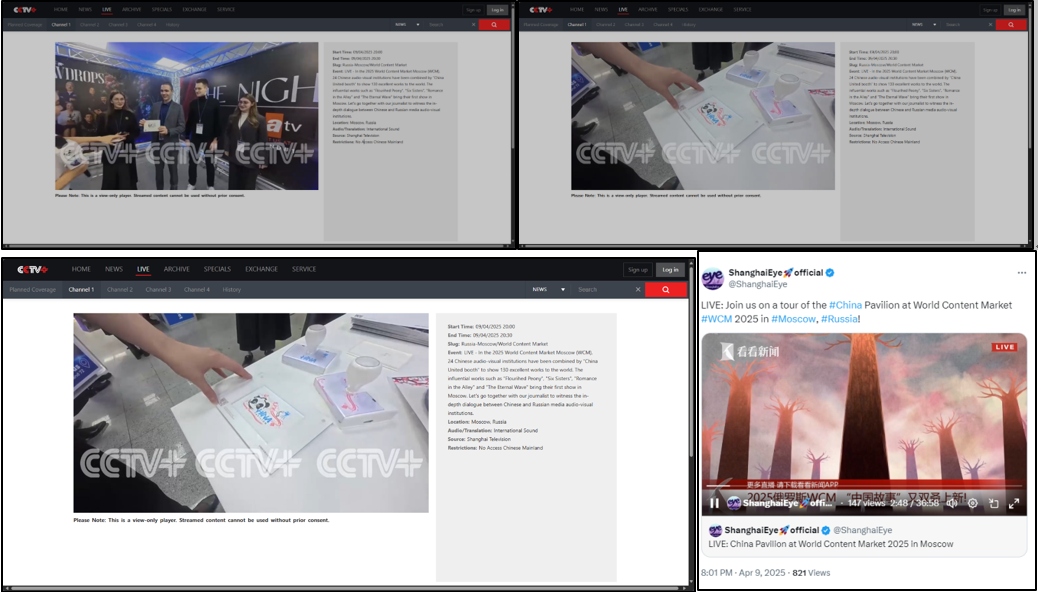Open SPECIALS in the largest CCTV+ window's nav bar
Image resolution: width=1038 pixels, height=592 pixels.
coord(217,269)
